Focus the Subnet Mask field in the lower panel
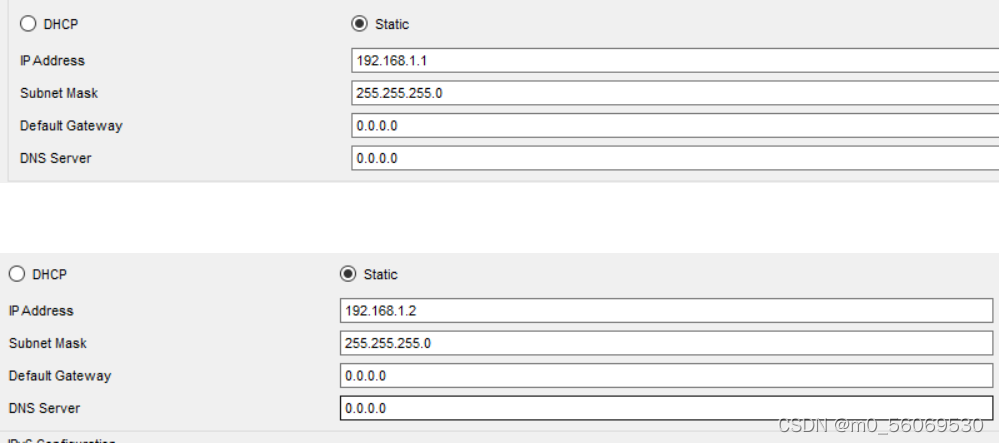 click(666, 343)
